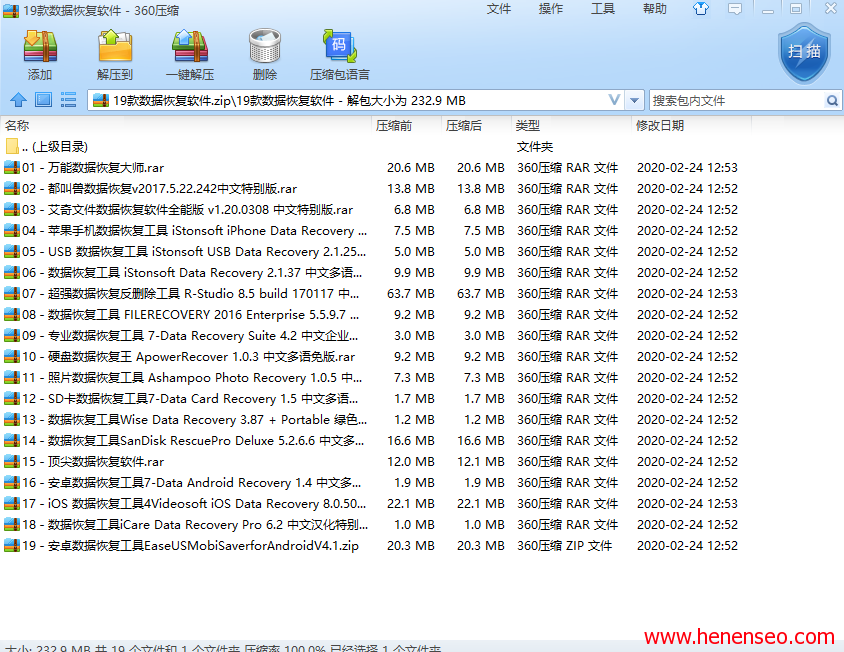Sort by the 修改日期 column header
The image size is (844, 652).
point(660,125)
